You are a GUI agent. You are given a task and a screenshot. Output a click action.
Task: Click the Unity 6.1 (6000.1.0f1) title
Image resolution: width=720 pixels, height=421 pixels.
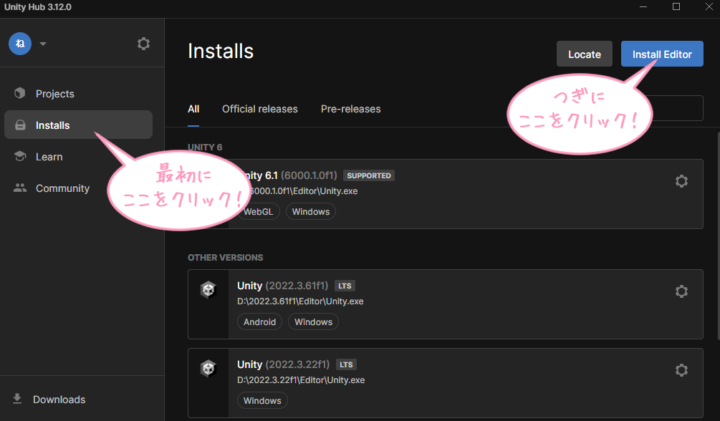[289, 175]
